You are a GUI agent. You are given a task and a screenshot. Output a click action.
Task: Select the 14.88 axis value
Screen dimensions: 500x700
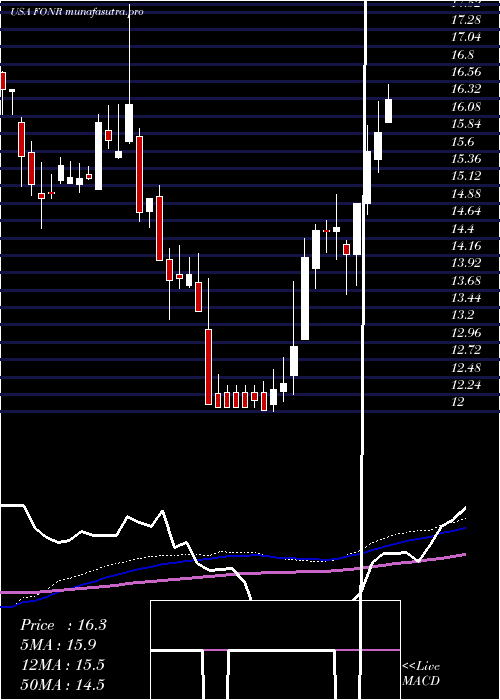click(x=466, y=193)
